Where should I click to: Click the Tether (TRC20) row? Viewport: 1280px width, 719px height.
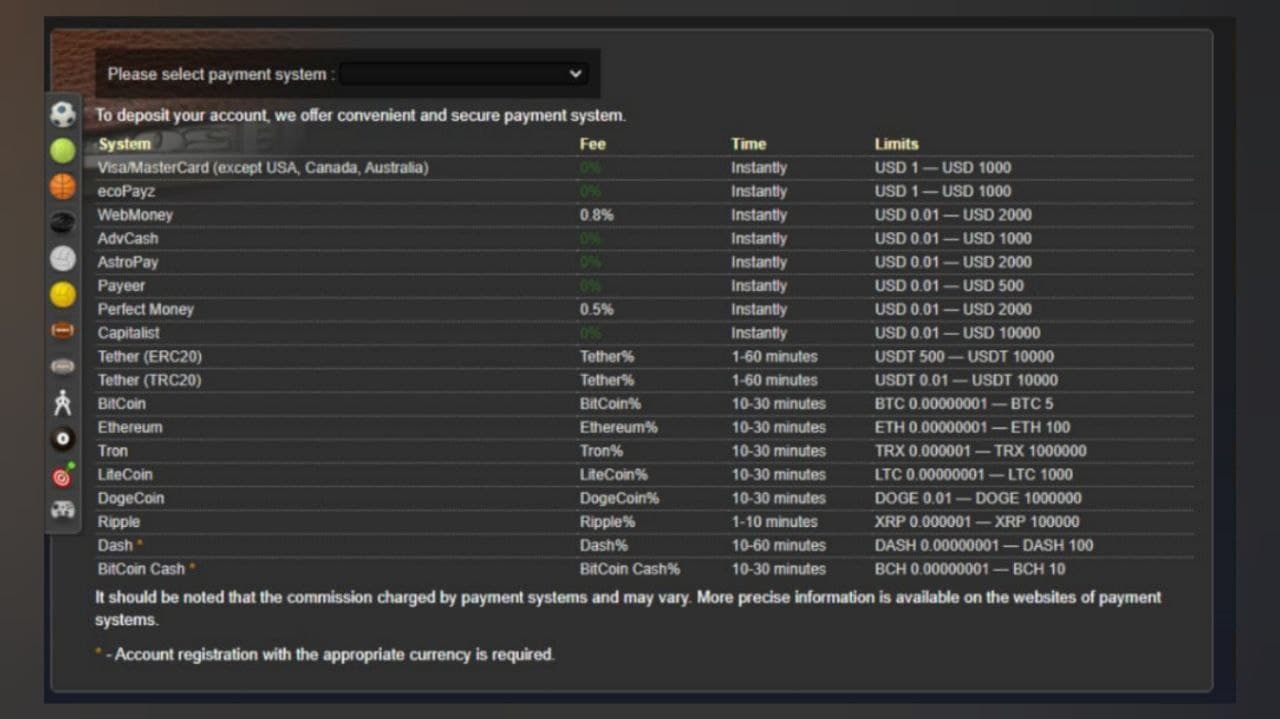pyautogui.click(x=149, y=380)
